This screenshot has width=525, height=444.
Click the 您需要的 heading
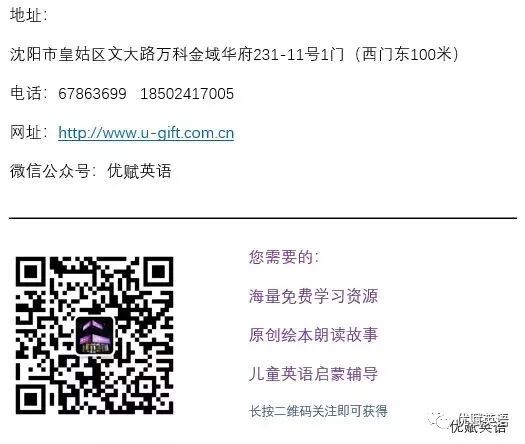pyautogui.click(x=284, y=257)
